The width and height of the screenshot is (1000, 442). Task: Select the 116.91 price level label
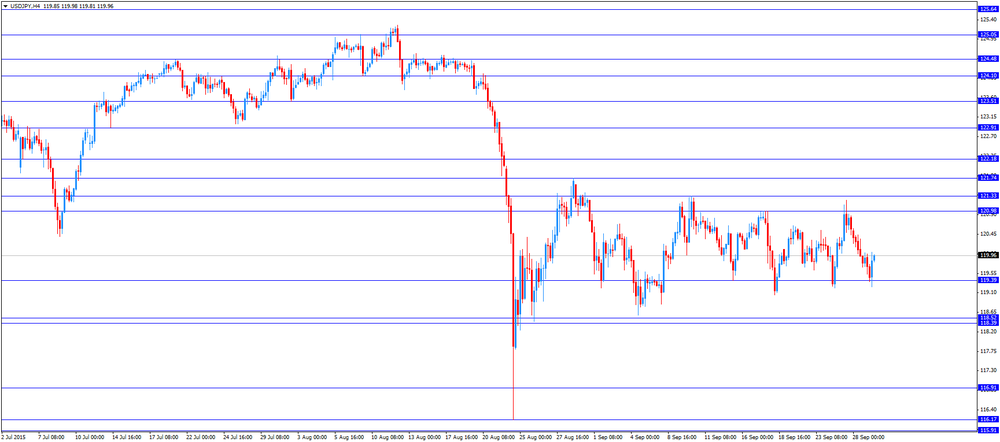(x=988, y=387)
